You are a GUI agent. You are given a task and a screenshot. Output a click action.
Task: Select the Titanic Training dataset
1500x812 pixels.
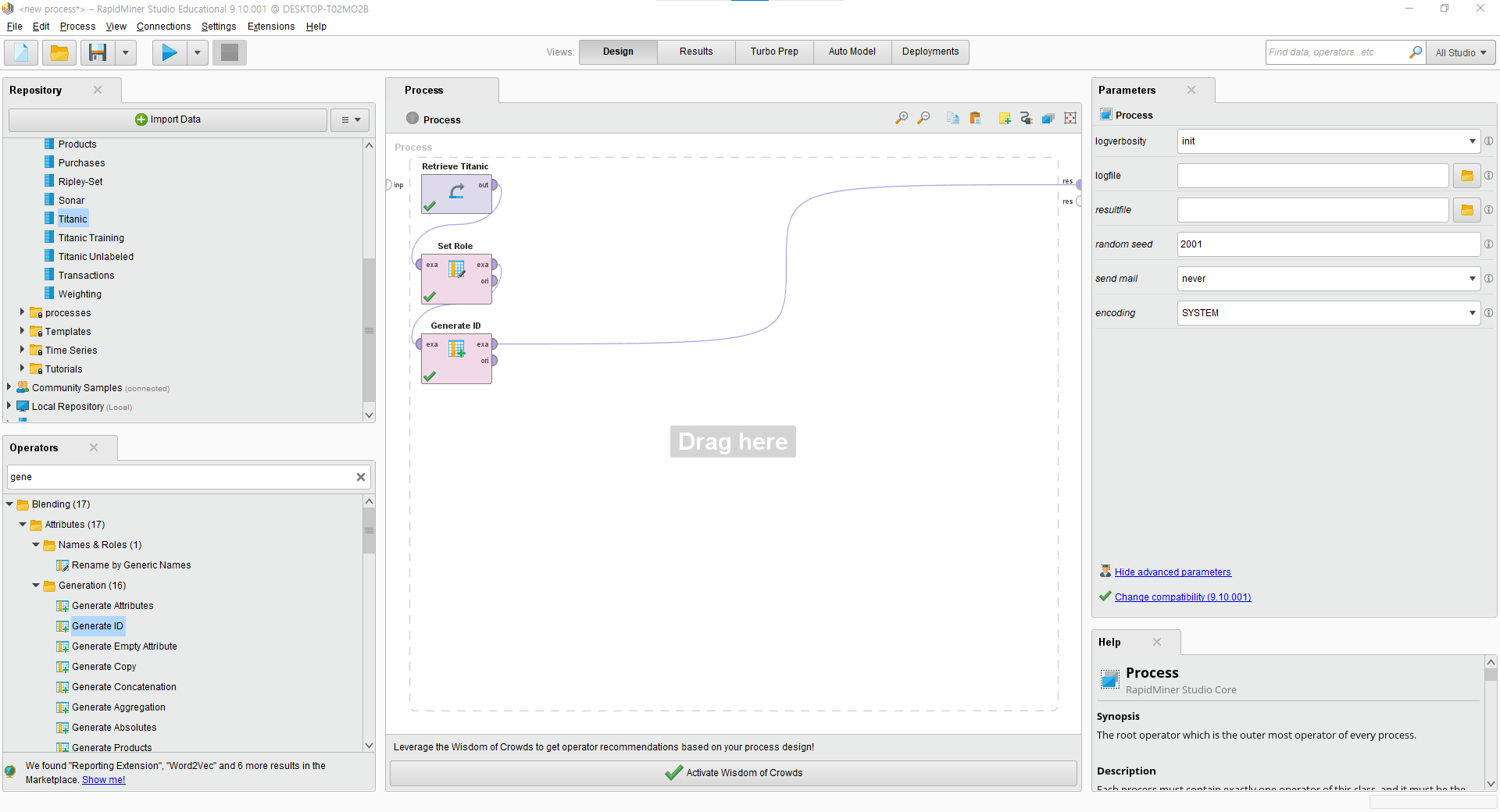point(91,238)
